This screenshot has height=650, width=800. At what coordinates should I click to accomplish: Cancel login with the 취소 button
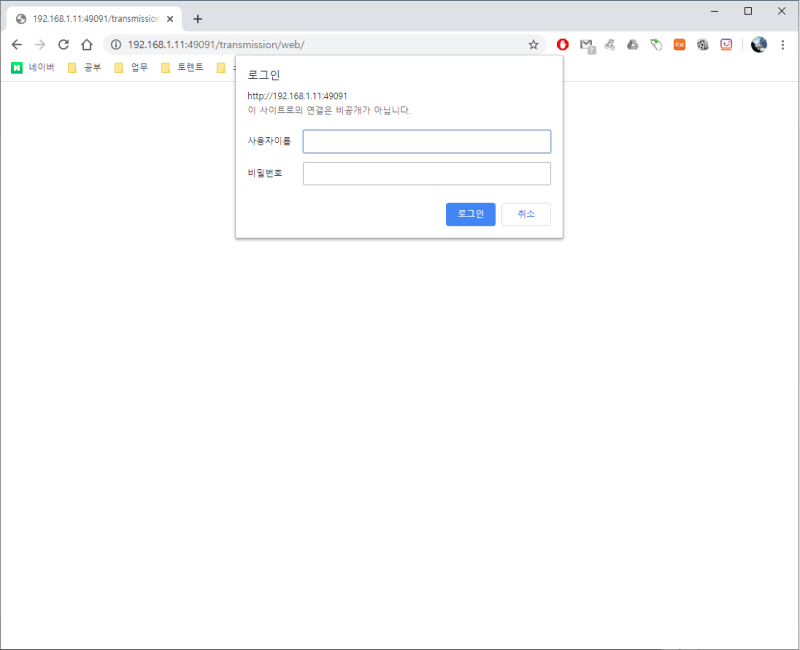pos(526,214)
